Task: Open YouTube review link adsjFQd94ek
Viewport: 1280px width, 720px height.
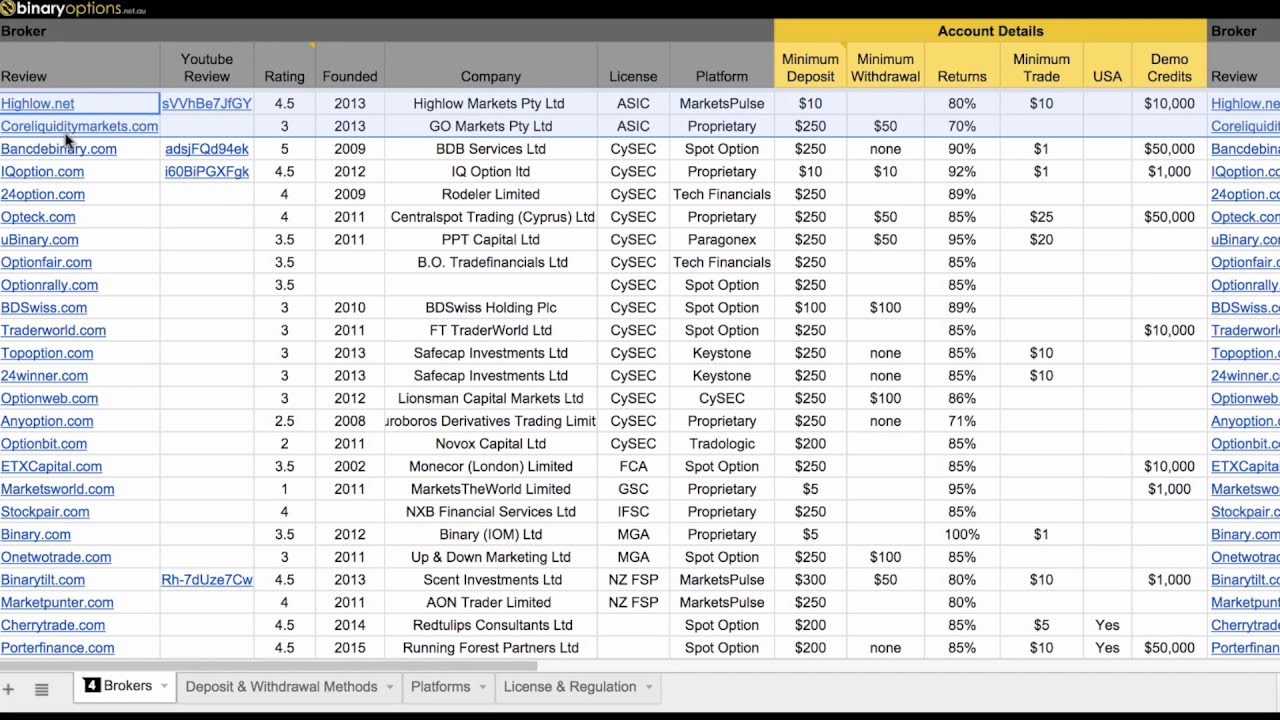Action: pos(207,149)
